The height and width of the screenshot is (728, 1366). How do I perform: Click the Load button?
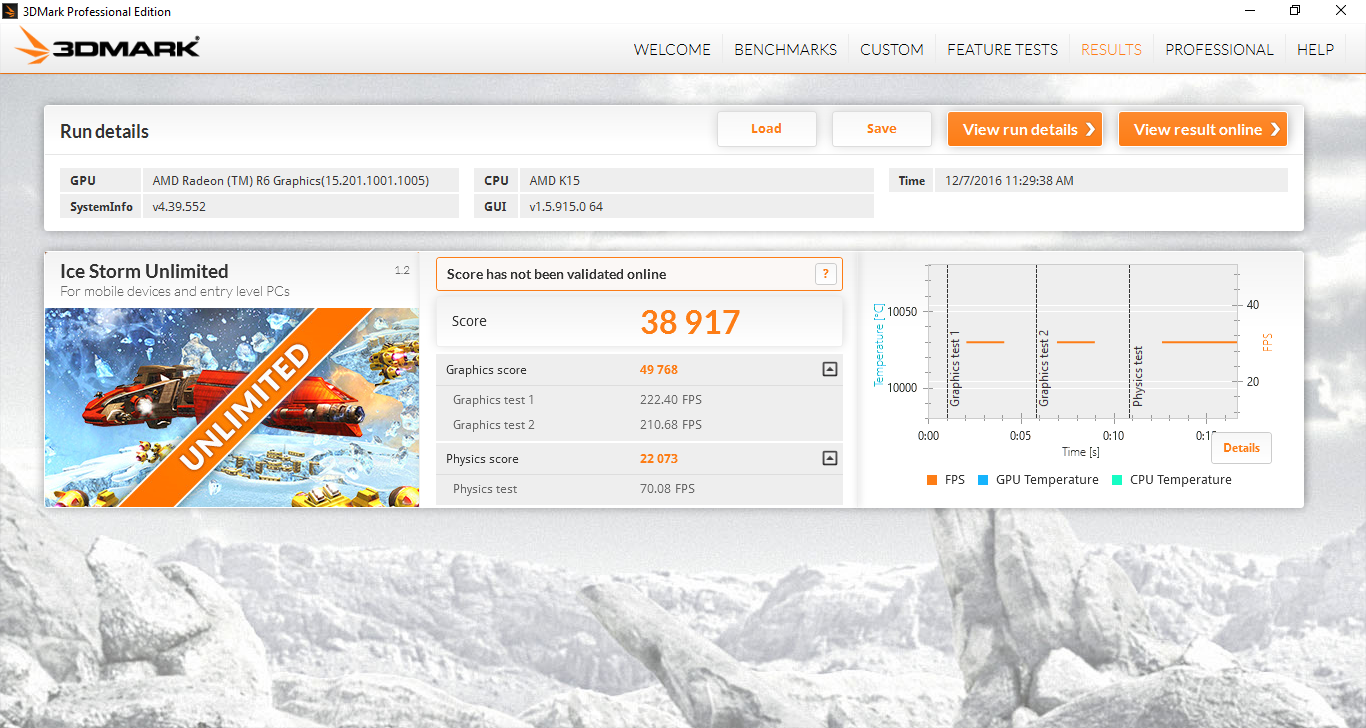coord(767,129)
